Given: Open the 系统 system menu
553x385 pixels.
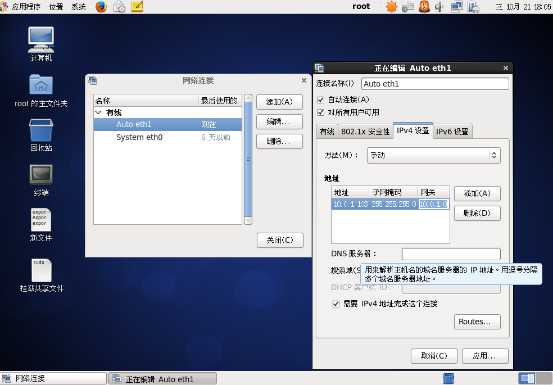Looking at the screenshot, I should click(79, 6).
